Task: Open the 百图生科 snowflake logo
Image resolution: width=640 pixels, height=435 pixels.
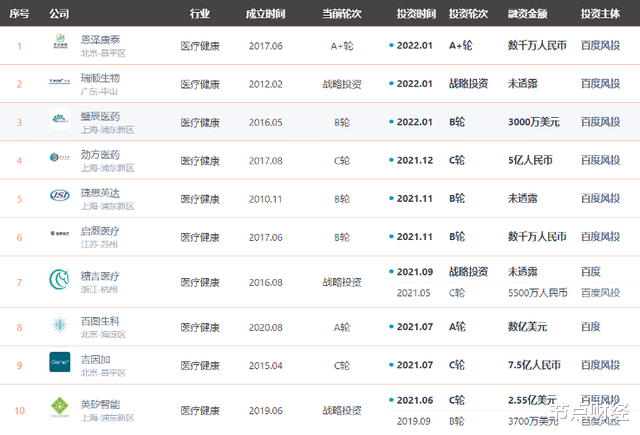Action: tap(60, 326)
